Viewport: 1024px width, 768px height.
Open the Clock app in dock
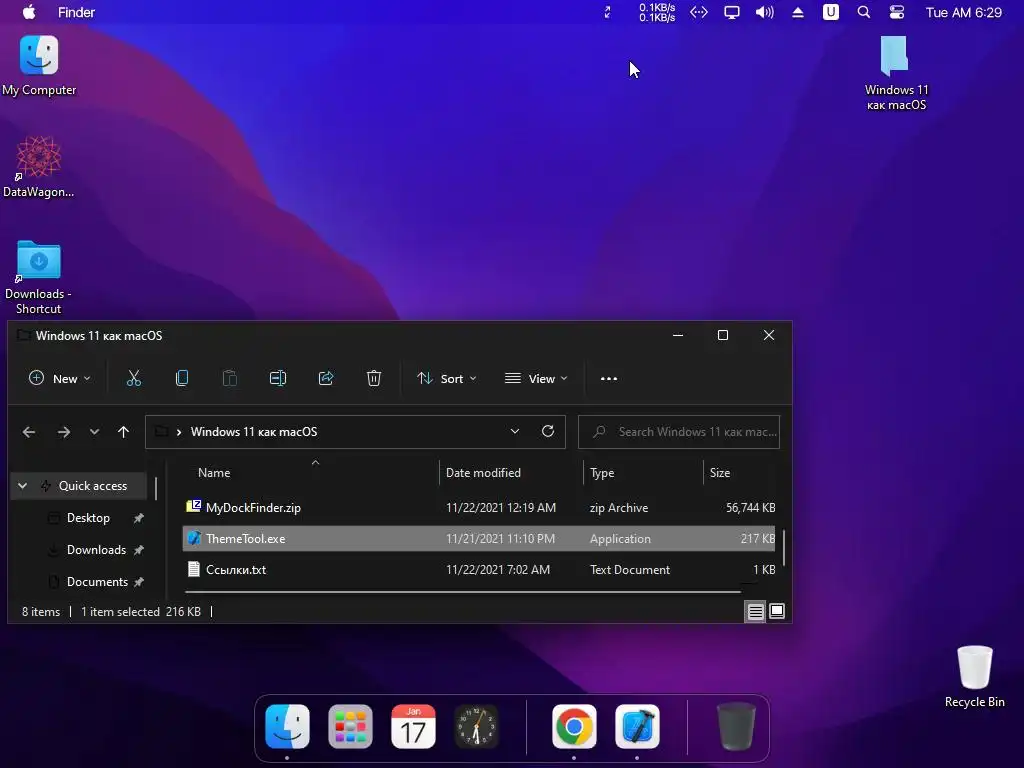[x=476, y=726]
